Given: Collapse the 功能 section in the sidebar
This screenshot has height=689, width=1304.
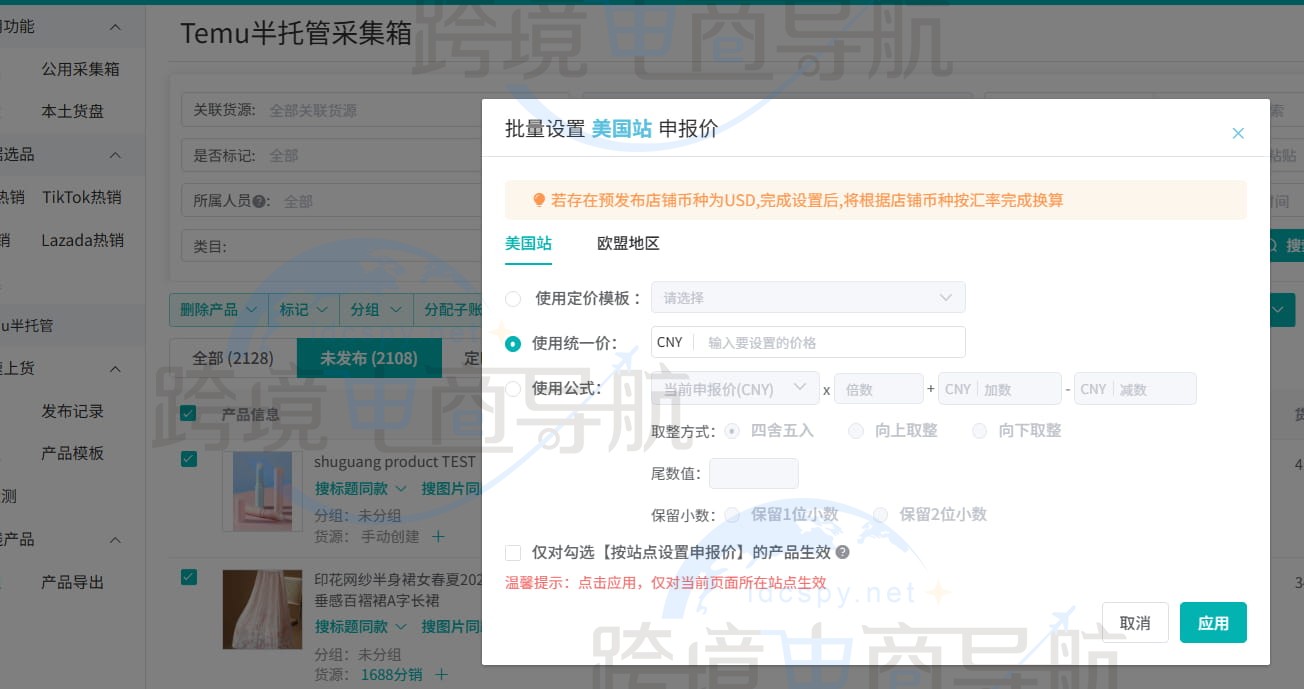Looking at the screenshot, I should tap(114, 26).
